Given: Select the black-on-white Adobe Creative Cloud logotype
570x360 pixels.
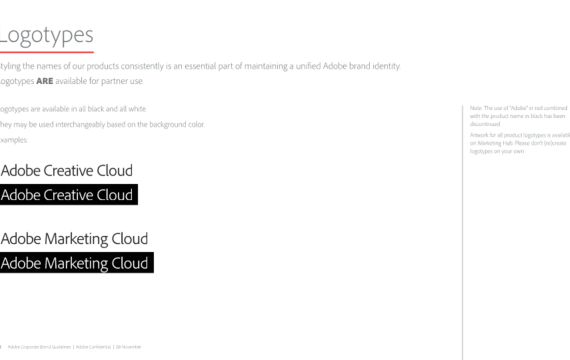Looking at the screenshot, I should [x=67, y=171].
